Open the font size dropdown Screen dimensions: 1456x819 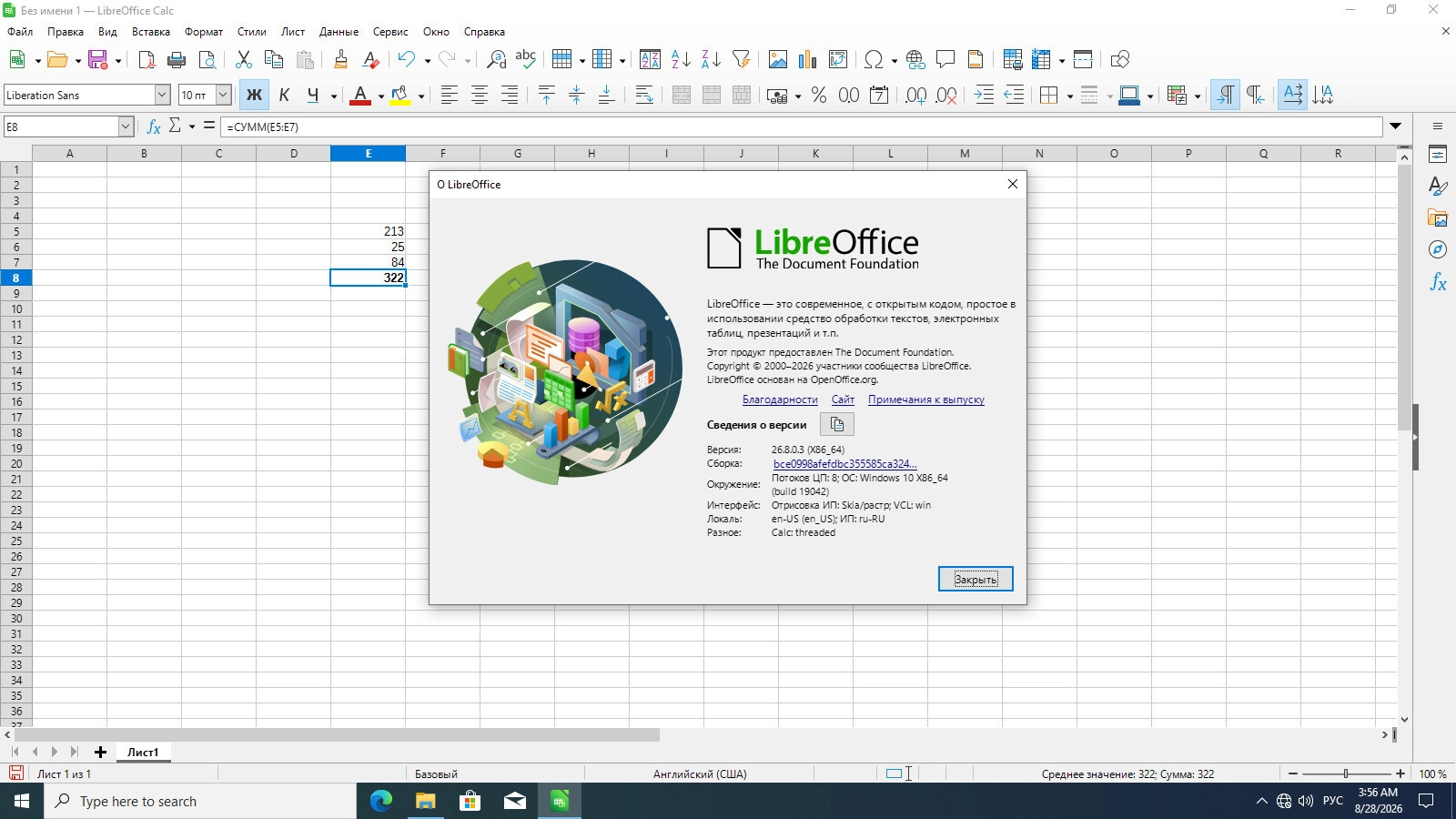coord(223,95)
